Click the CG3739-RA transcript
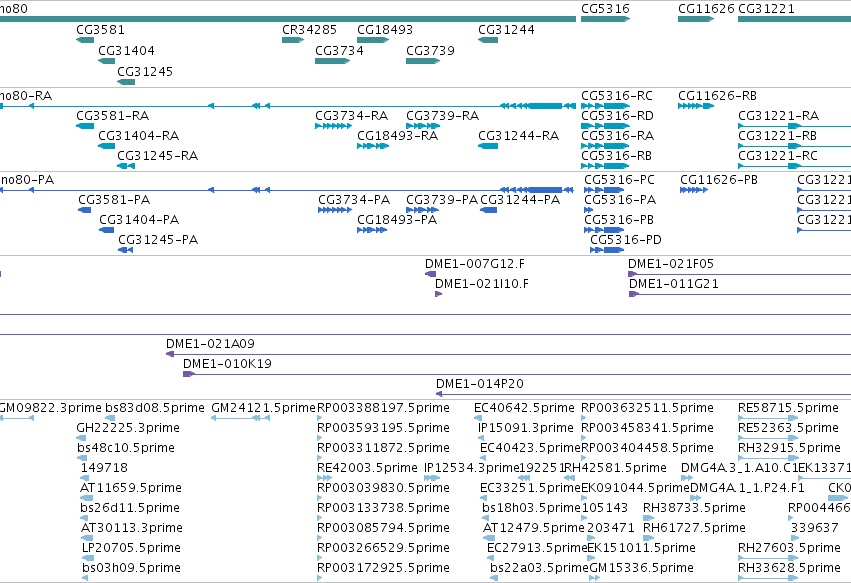This screenshot has width=851, height=583. tap(423, 126)
